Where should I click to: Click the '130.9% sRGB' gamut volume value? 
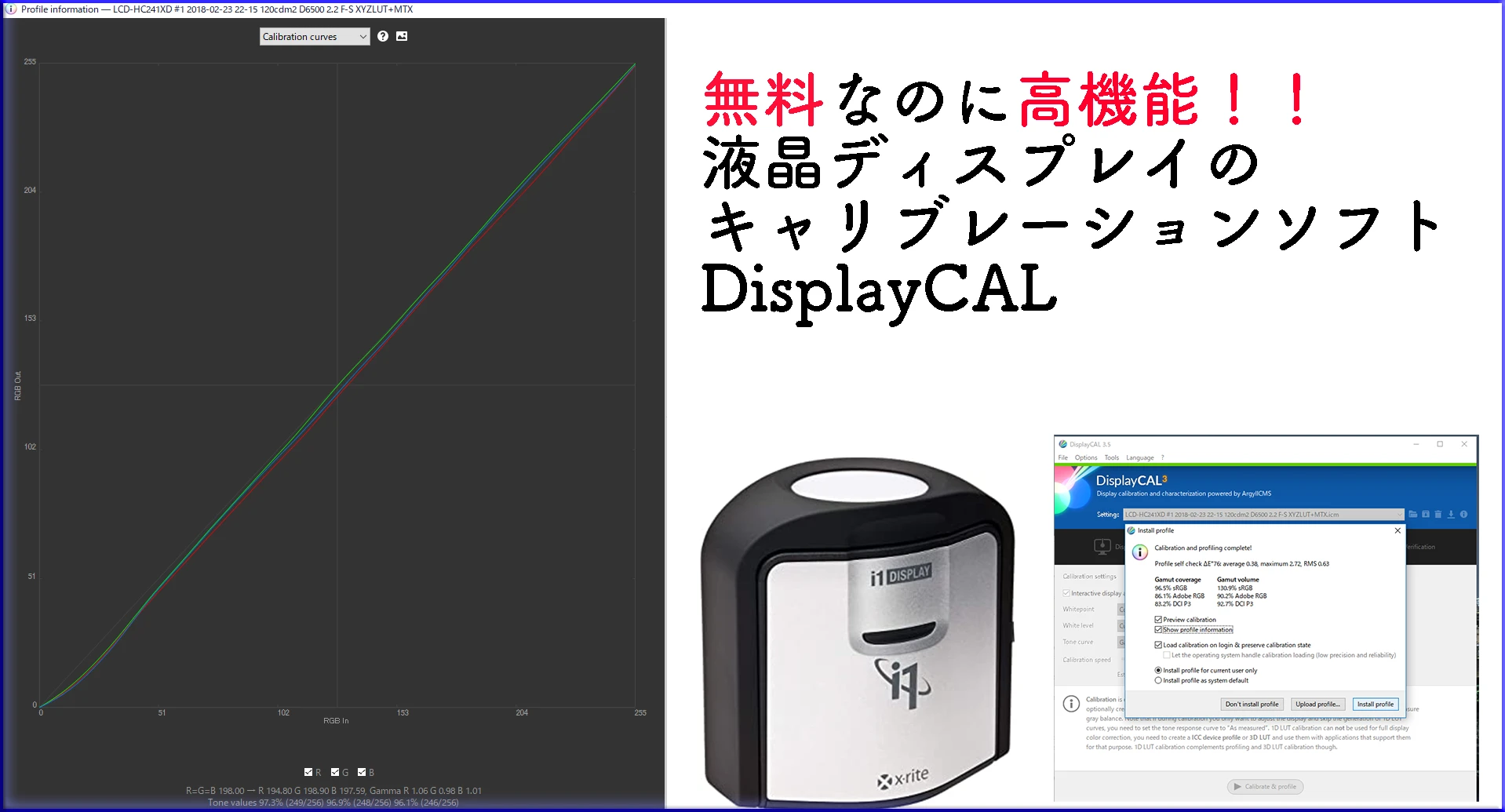tap(1235, 588)
